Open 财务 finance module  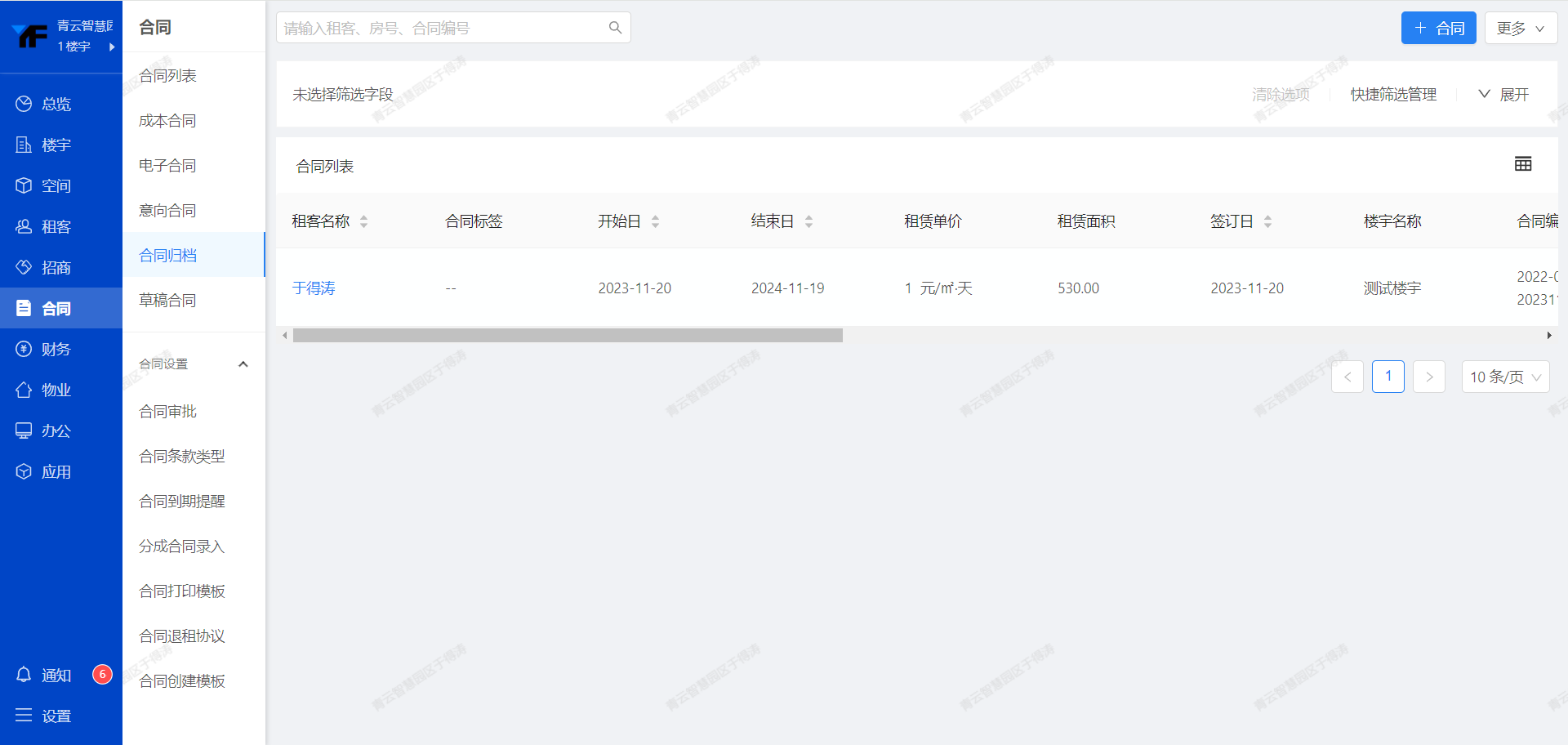point(56,349)
